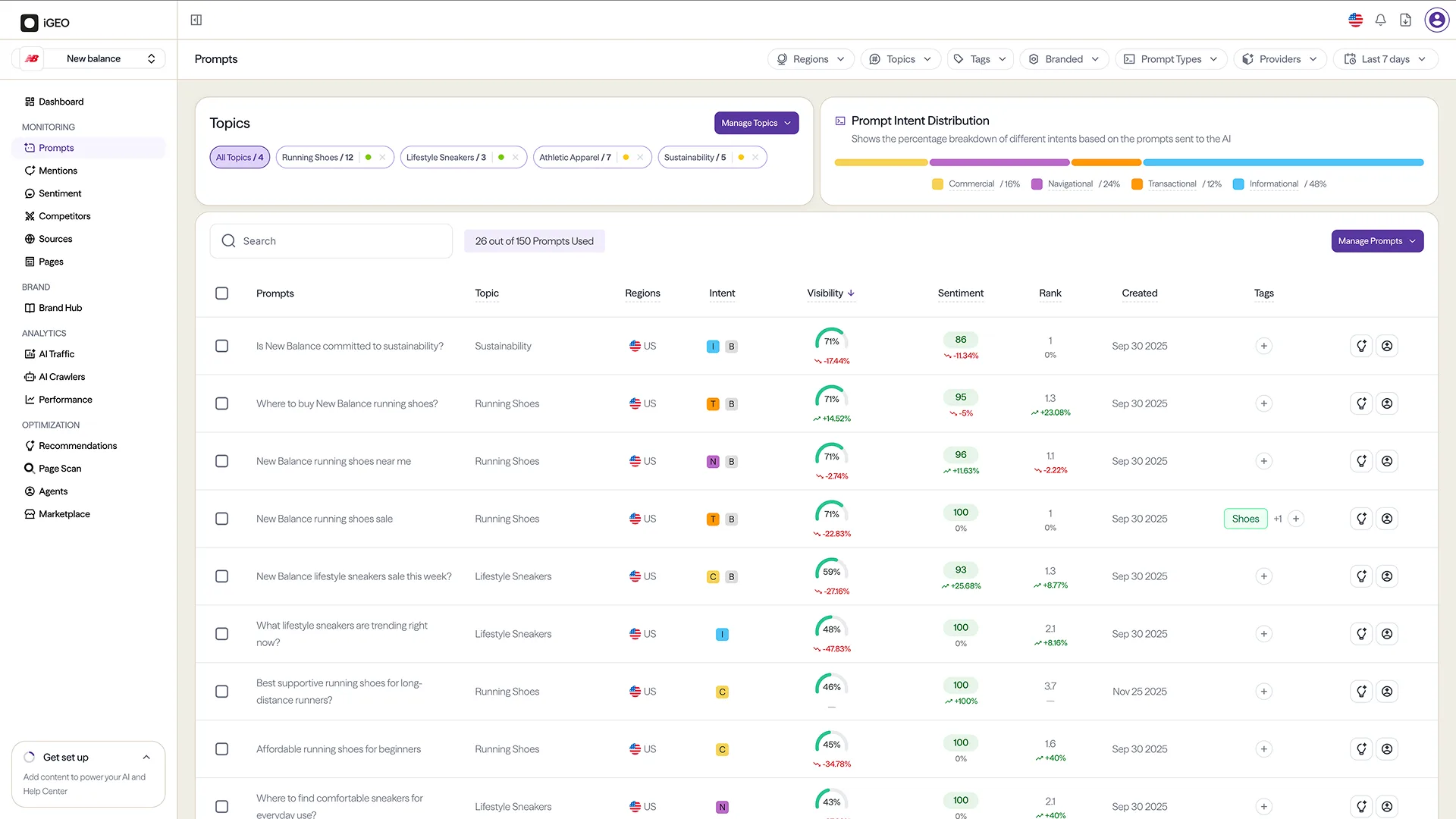This screenshot has width=1456, height=819.
Task: Open the New balance brand switcher
Action: (x=89, y=58)
